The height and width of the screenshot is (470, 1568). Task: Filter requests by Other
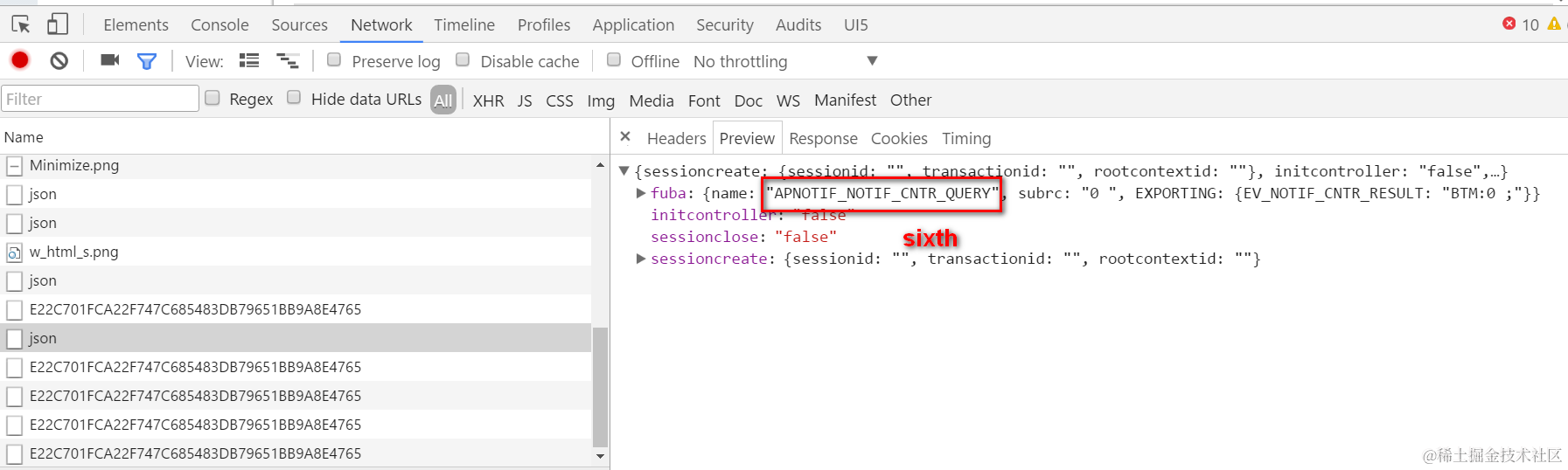click(x=910, y=100)
